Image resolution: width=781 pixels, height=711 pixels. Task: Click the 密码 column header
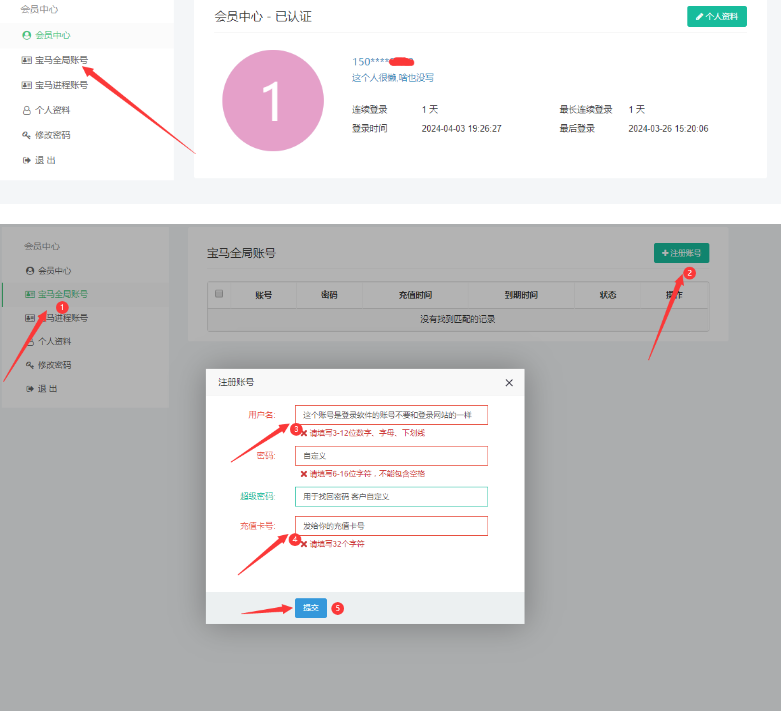click(x=329, y=295)
